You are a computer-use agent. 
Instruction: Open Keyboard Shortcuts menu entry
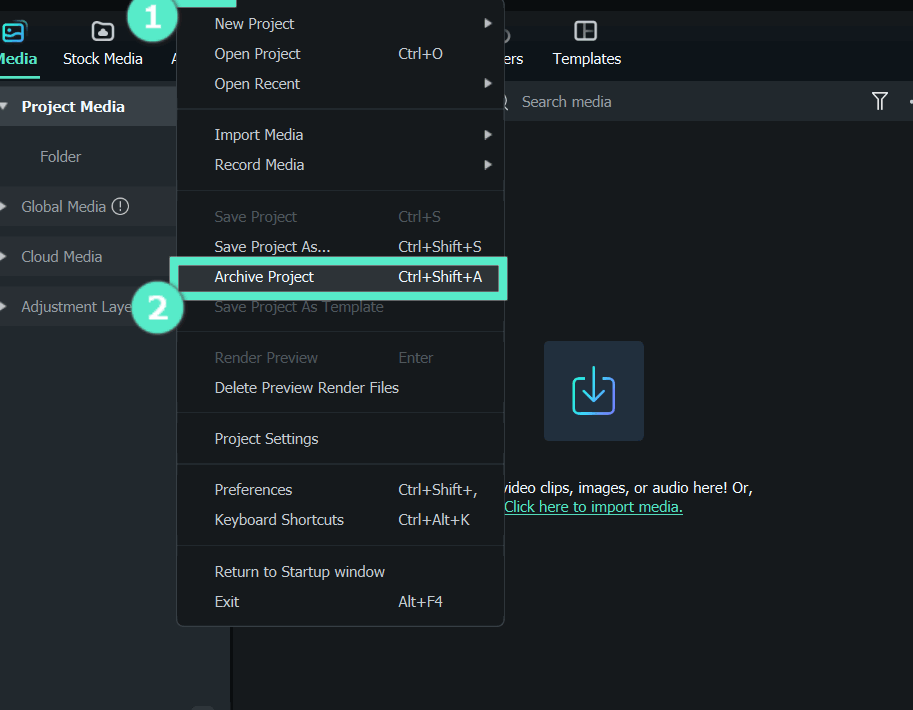point(340,520)
